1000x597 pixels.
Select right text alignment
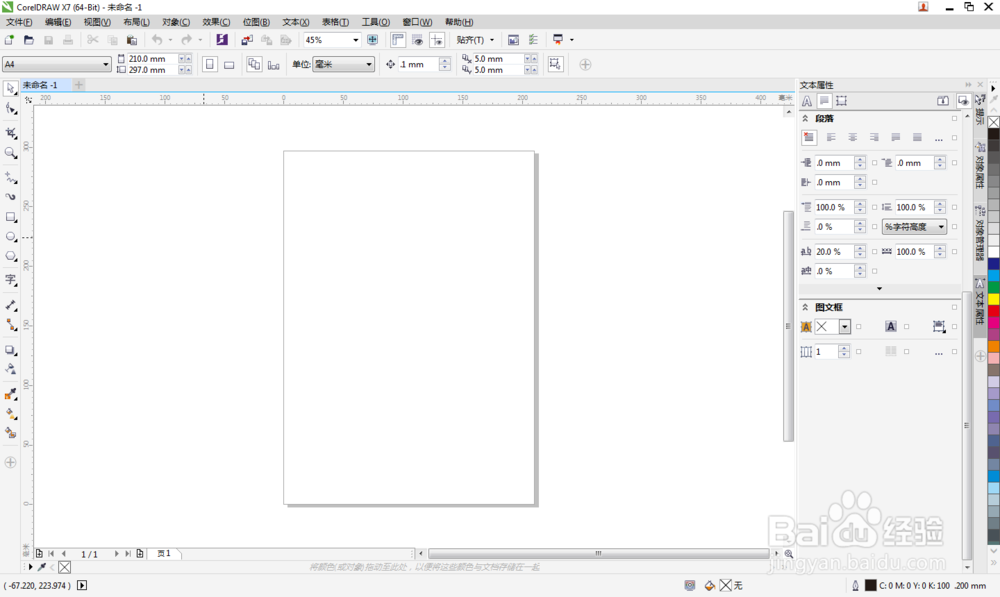pos(874,137)
